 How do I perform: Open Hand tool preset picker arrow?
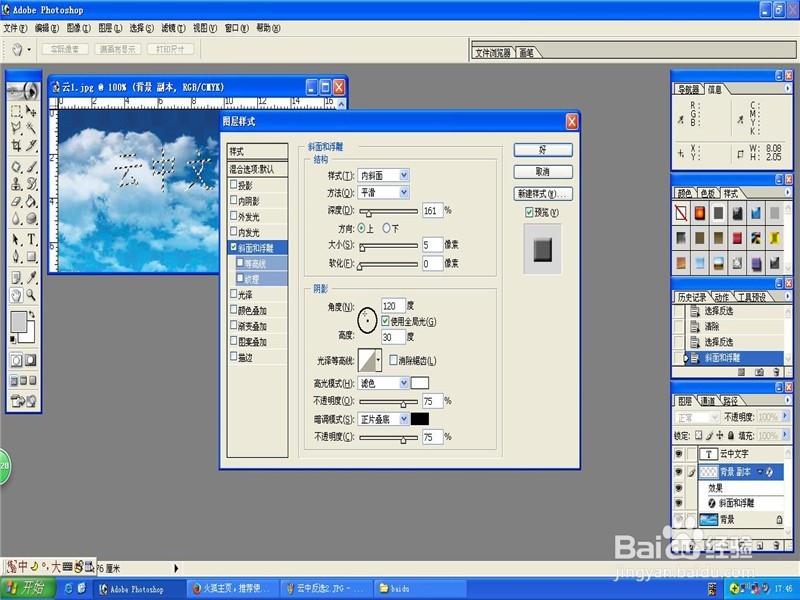pyautogui.click(x=29, y=49)
